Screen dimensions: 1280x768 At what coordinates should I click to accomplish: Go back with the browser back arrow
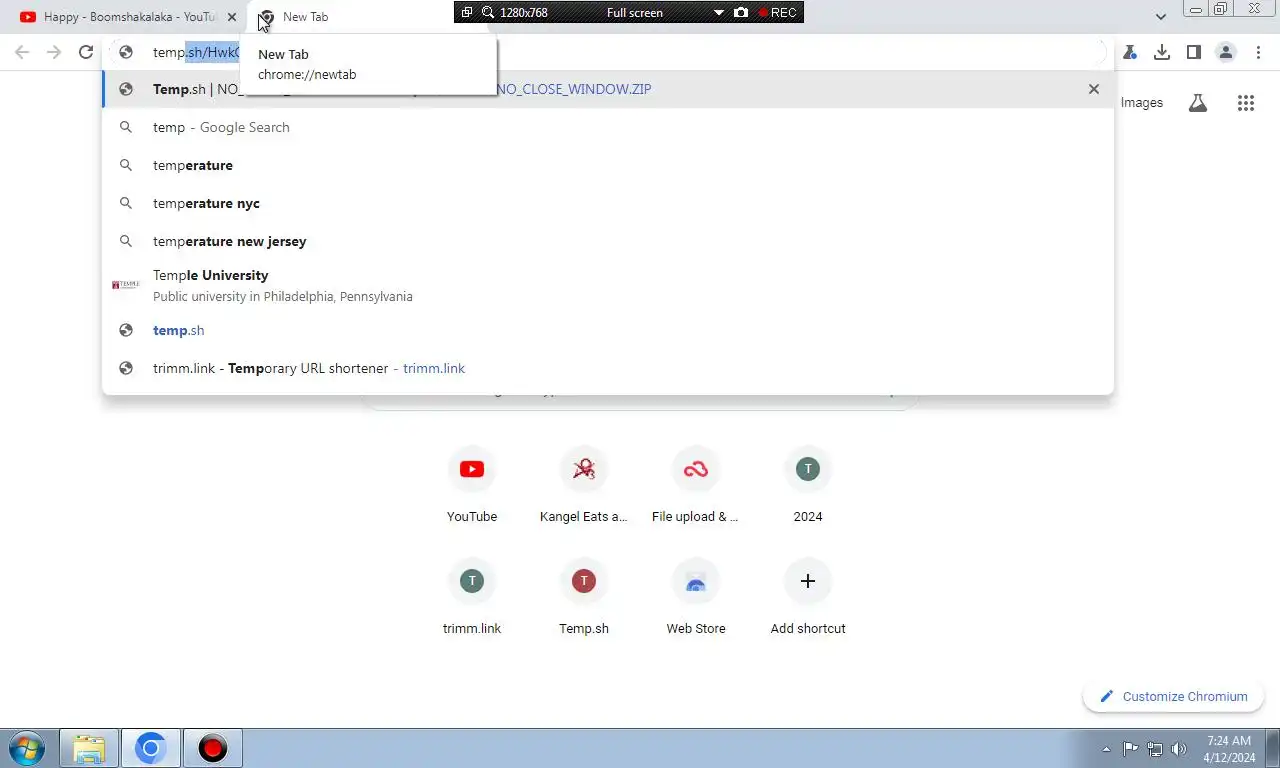[22, 52]
